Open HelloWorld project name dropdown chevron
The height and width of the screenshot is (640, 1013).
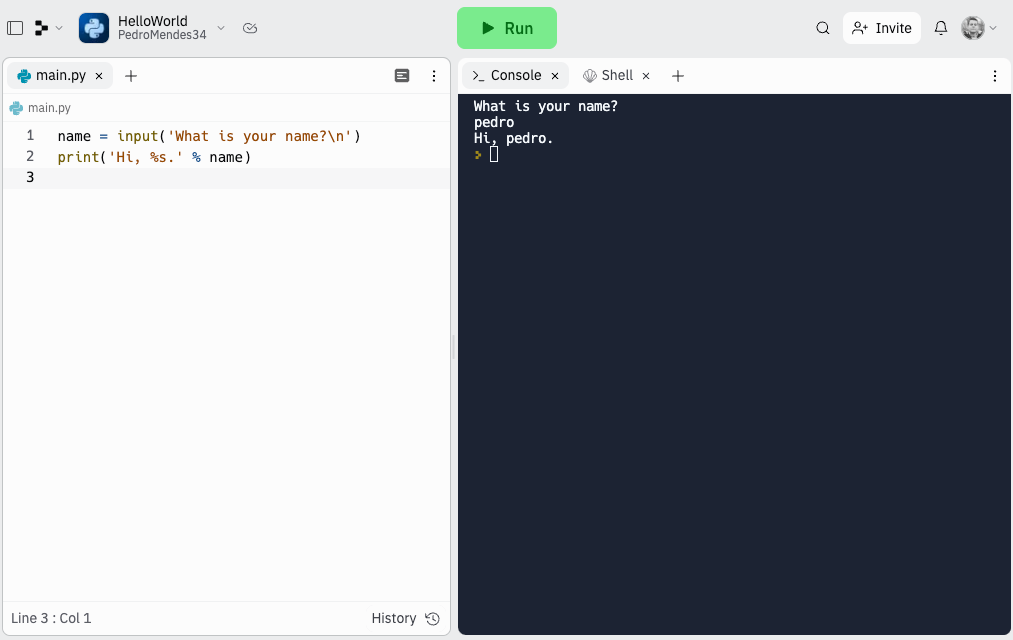[x=221, y=28]
